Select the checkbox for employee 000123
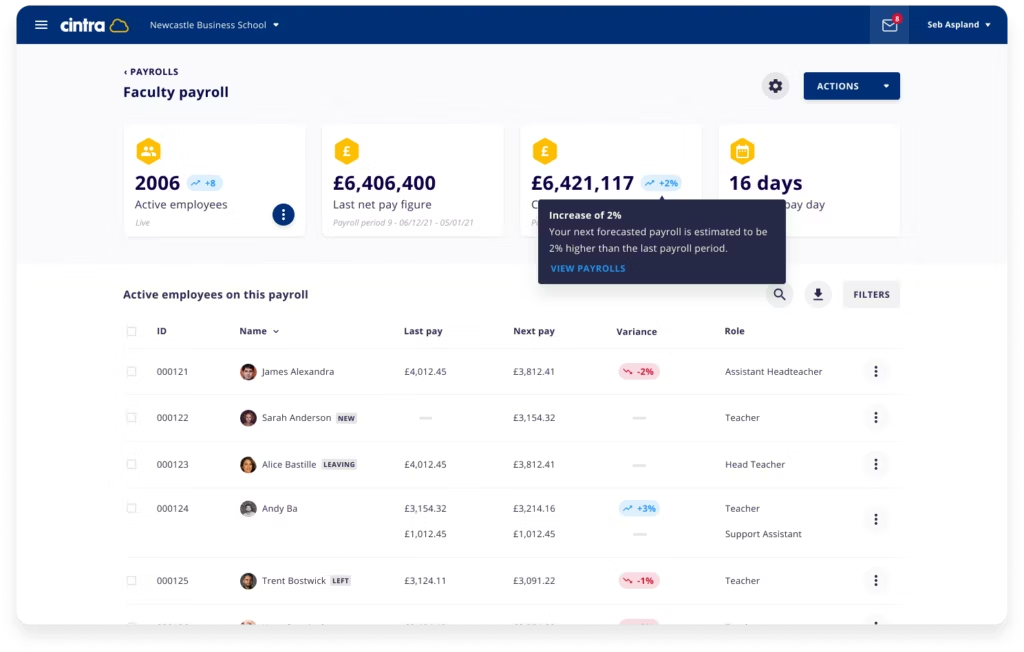Viewport: 1024px width, 652px height. (131, 465)
